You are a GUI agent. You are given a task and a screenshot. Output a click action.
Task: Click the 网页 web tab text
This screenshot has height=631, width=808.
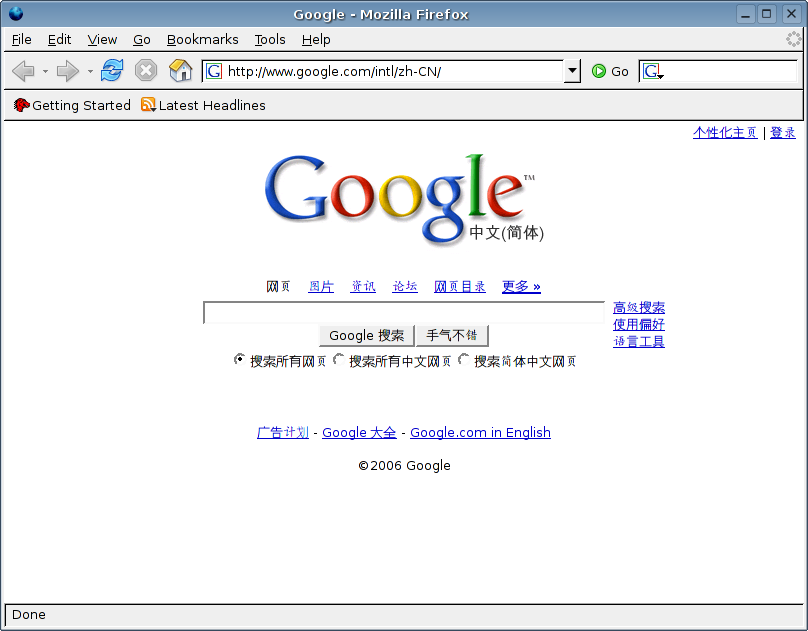point(278,286)
